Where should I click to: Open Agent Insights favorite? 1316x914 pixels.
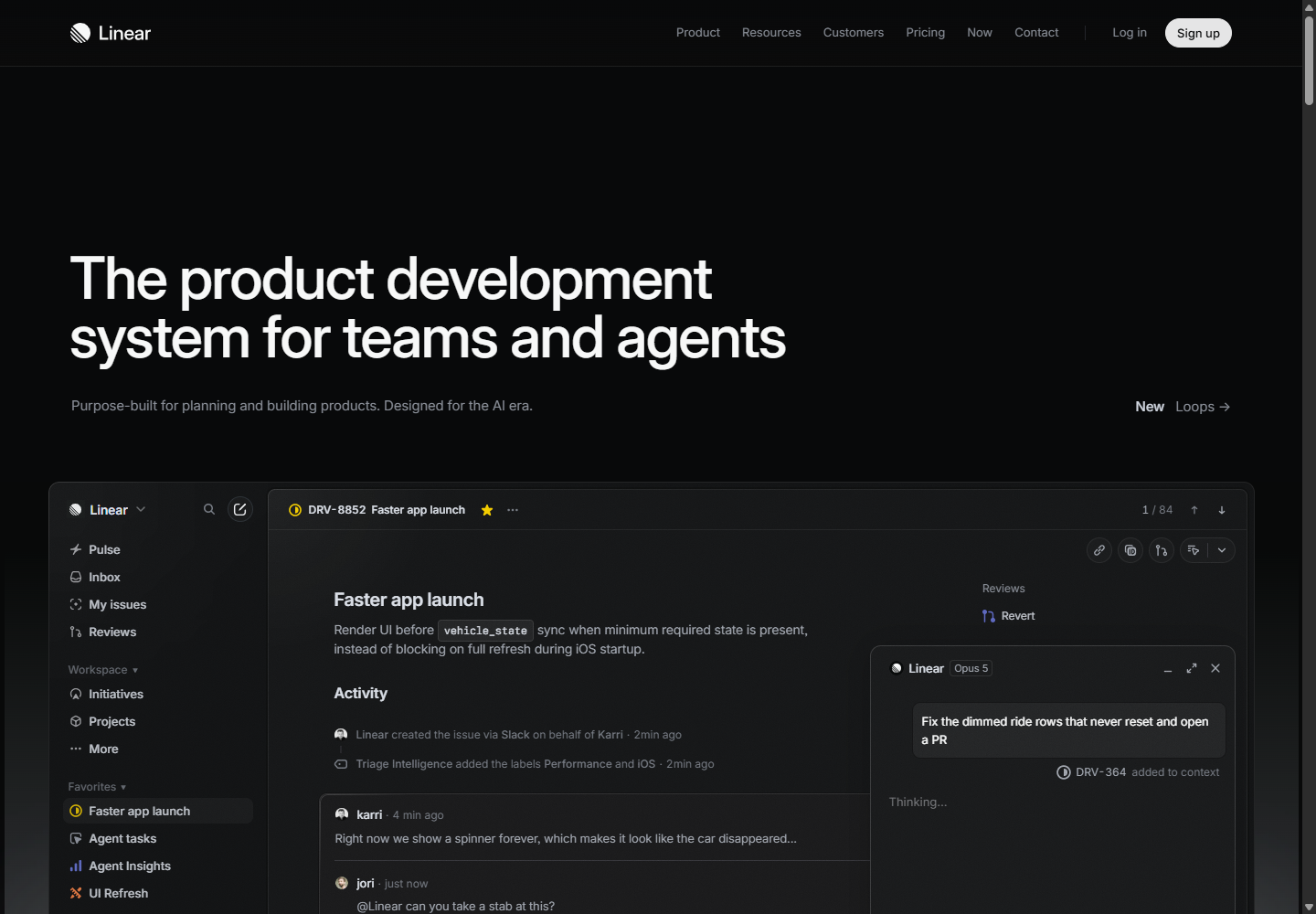click(158, 866)
